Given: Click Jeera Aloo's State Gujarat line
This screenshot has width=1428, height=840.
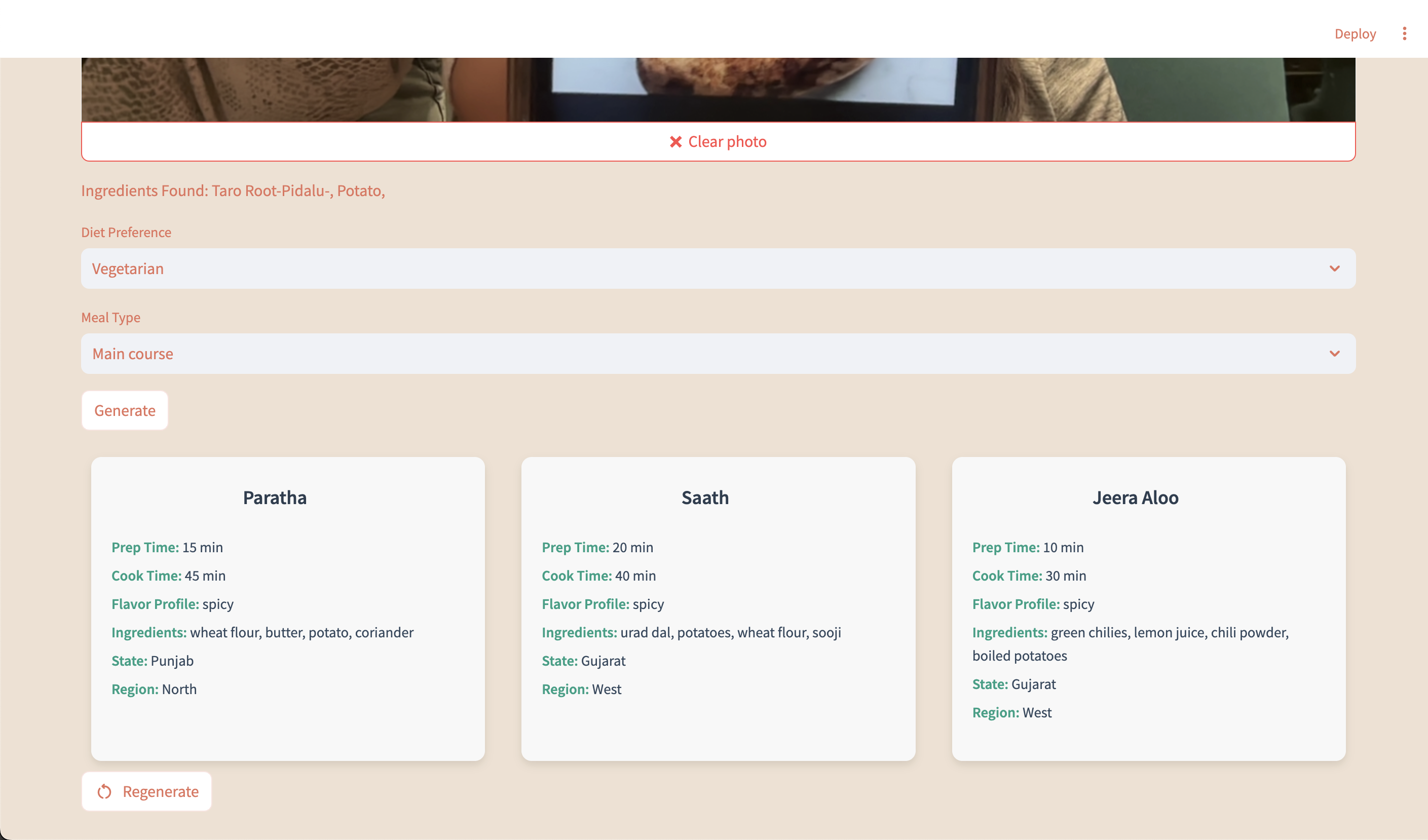Looking at the screenshot, I should (x=1014, y=683).
